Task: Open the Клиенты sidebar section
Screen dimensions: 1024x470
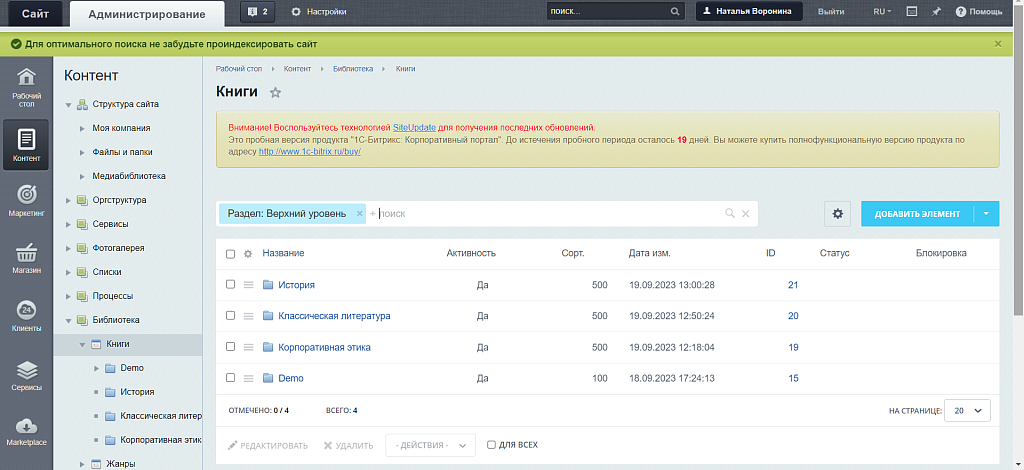Action: pos(26,314)
